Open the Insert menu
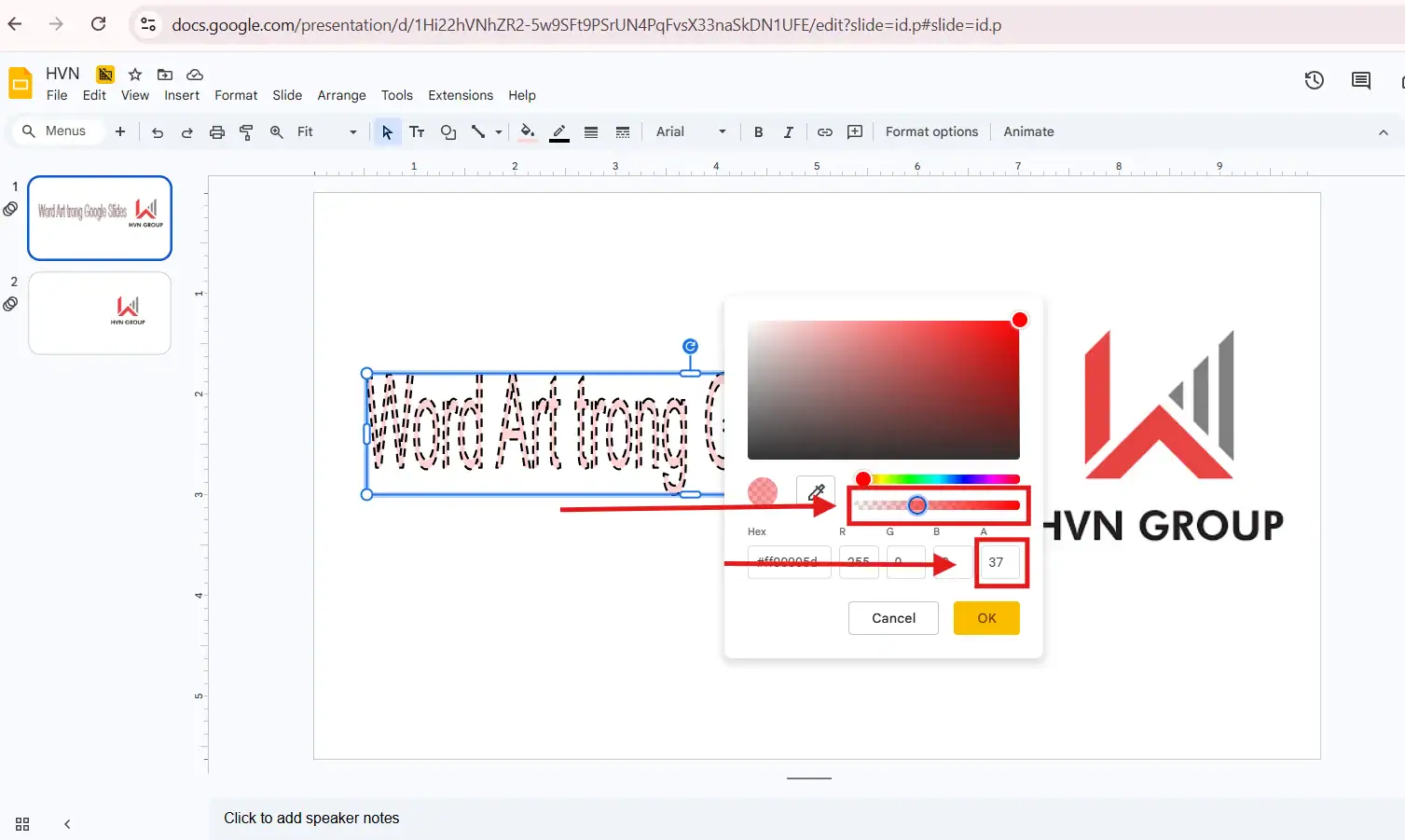 click(182, 94)
